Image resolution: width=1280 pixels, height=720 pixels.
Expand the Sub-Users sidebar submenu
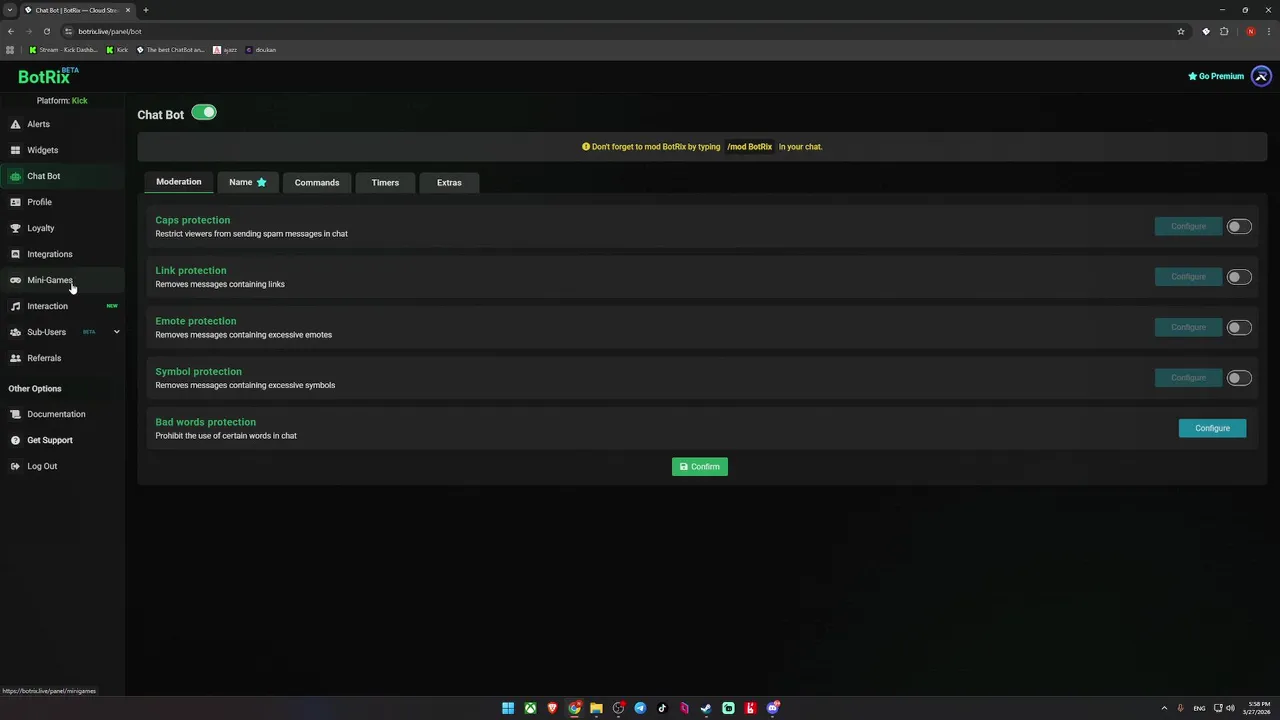[x=116, y=332]
